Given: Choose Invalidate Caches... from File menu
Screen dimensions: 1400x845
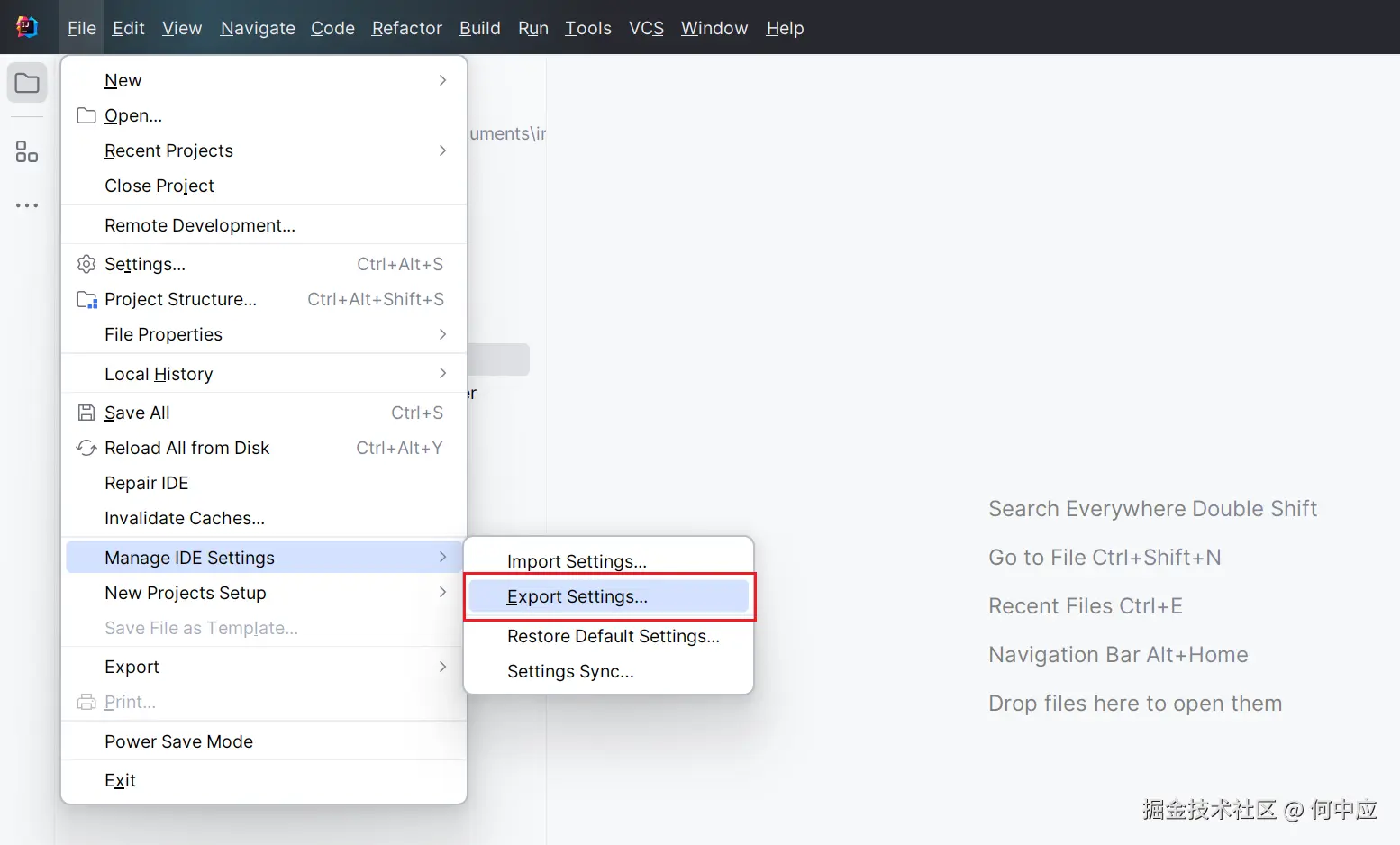Looking at the screenshot, I should click(185, 518).
